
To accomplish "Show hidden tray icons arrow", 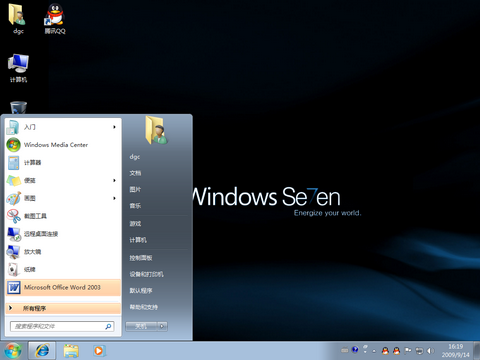I will tap(374, 351).
